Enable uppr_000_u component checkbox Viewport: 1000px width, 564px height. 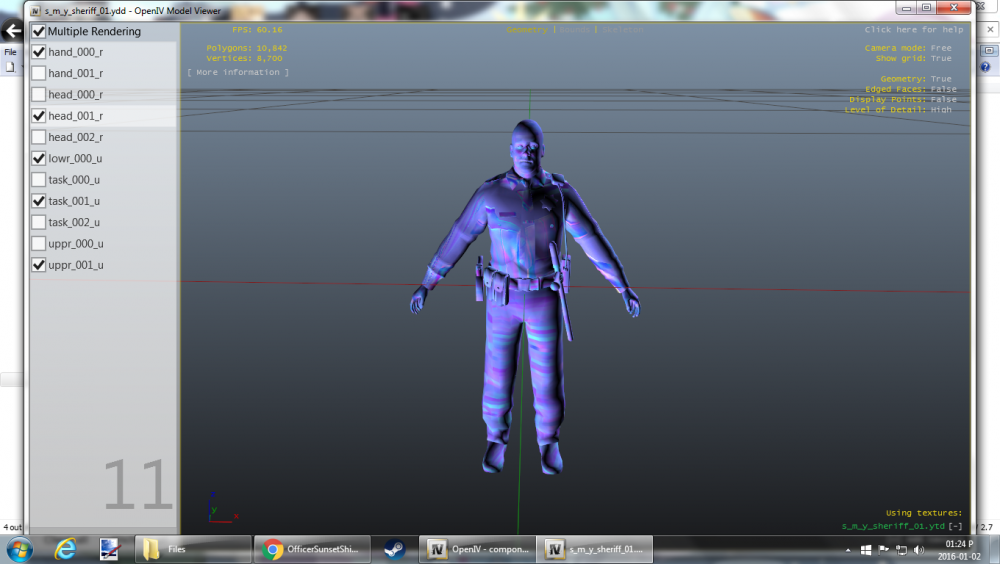[x=39, y=244]
